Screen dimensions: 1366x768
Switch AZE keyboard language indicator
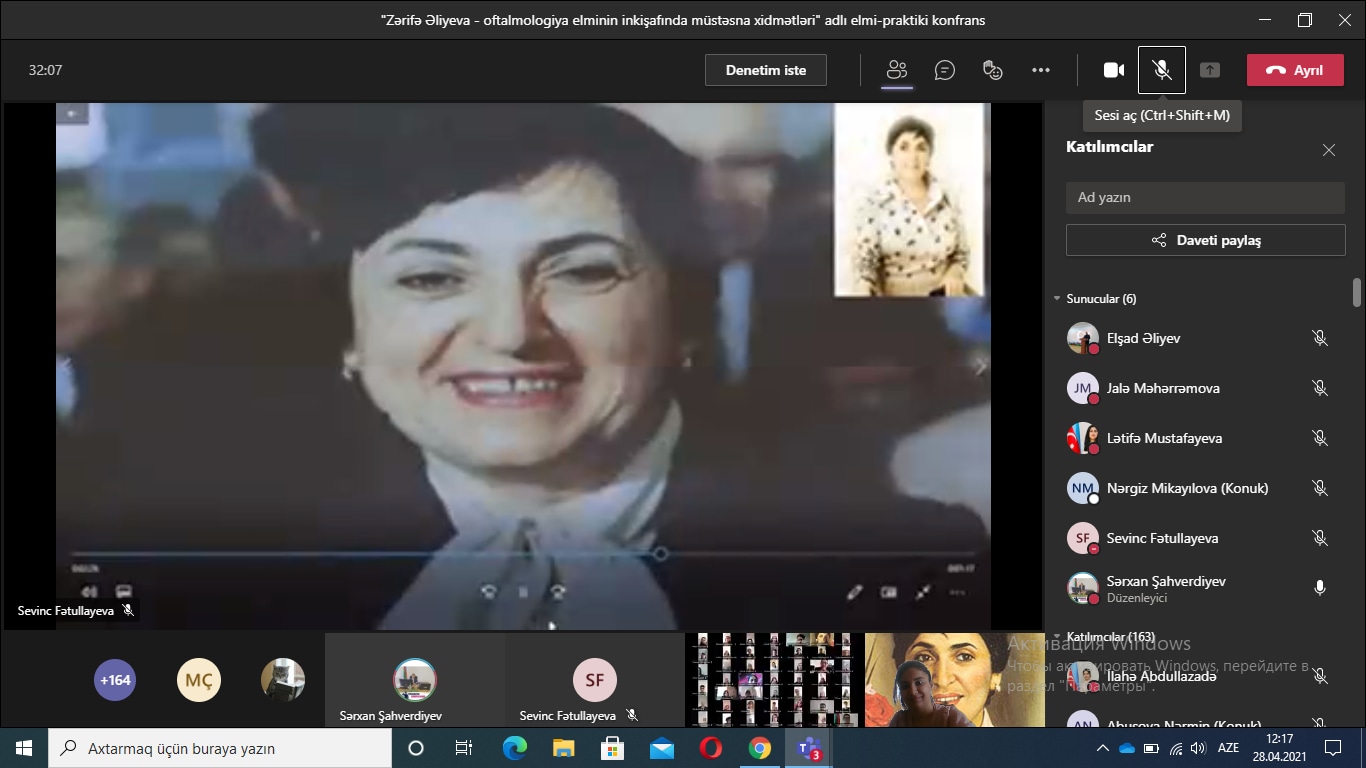[1228, 748]
